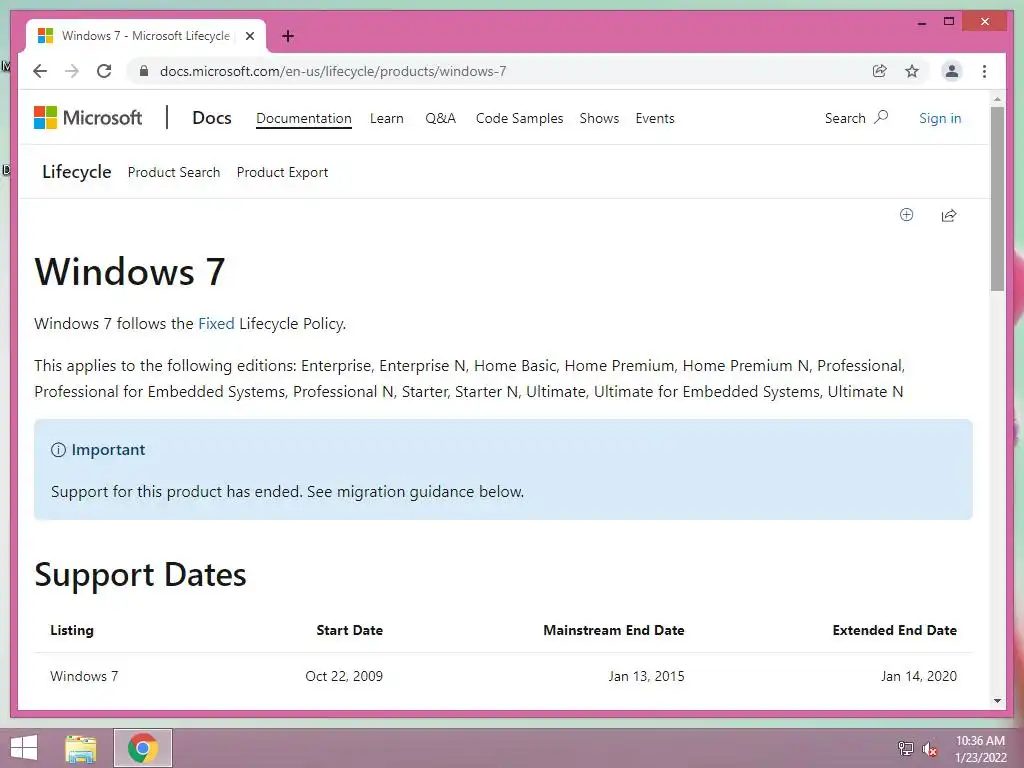Click the network tray icon
The image size is (1024, 768).
pyautogui.click(x=906, y=748)
